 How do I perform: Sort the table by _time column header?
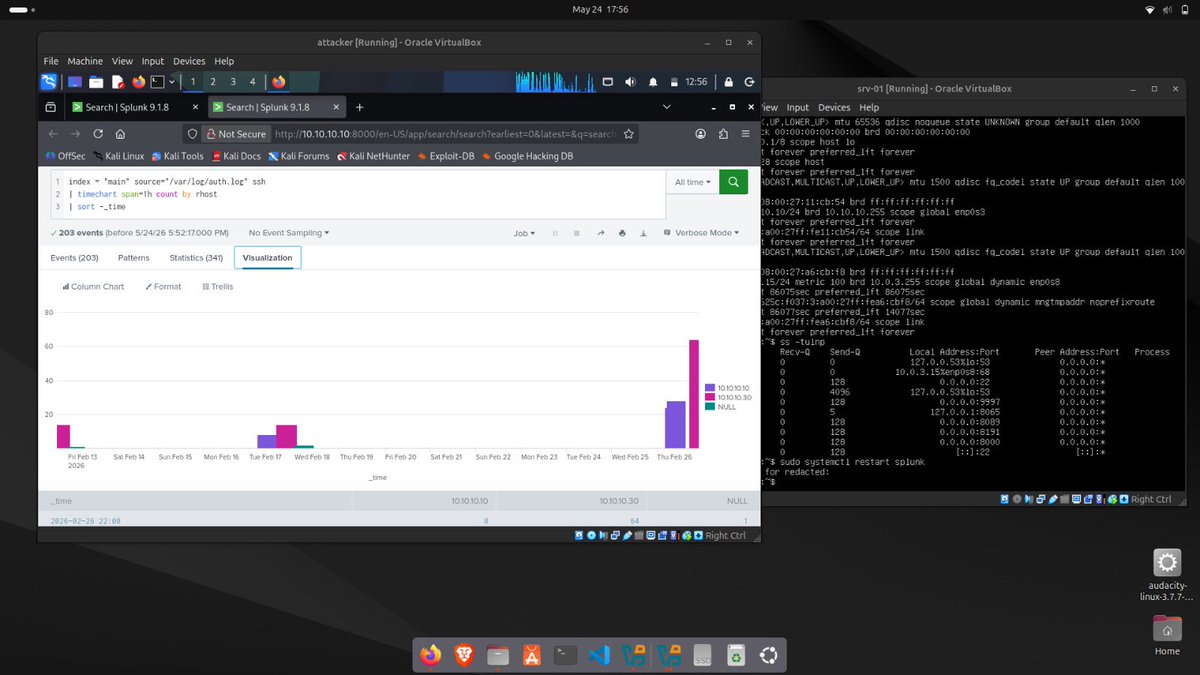click(x=61, y=500)
